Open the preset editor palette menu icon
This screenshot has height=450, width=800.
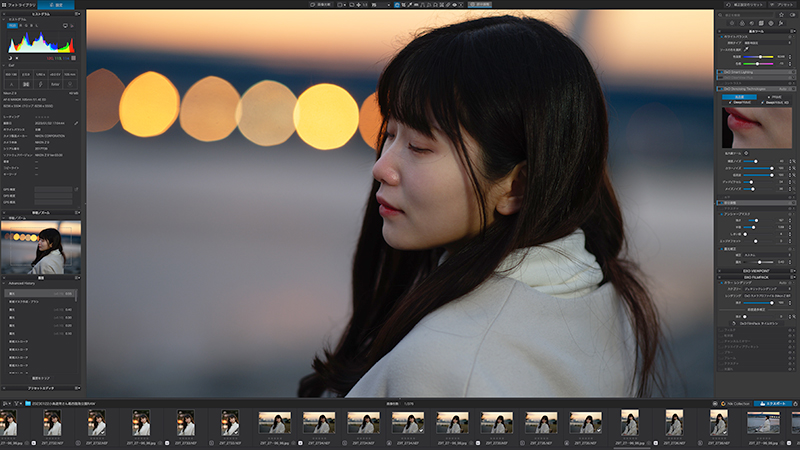pyautogui.click(x=78, y=388)
